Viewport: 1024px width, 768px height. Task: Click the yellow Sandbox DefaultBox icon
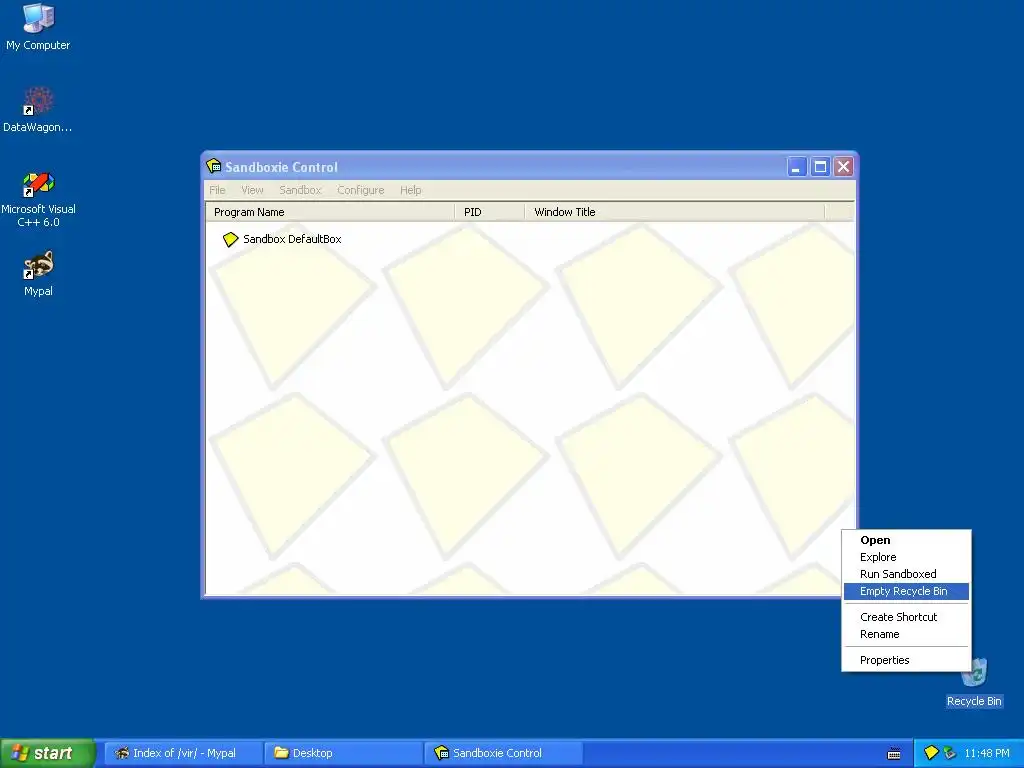coord(230,240)
